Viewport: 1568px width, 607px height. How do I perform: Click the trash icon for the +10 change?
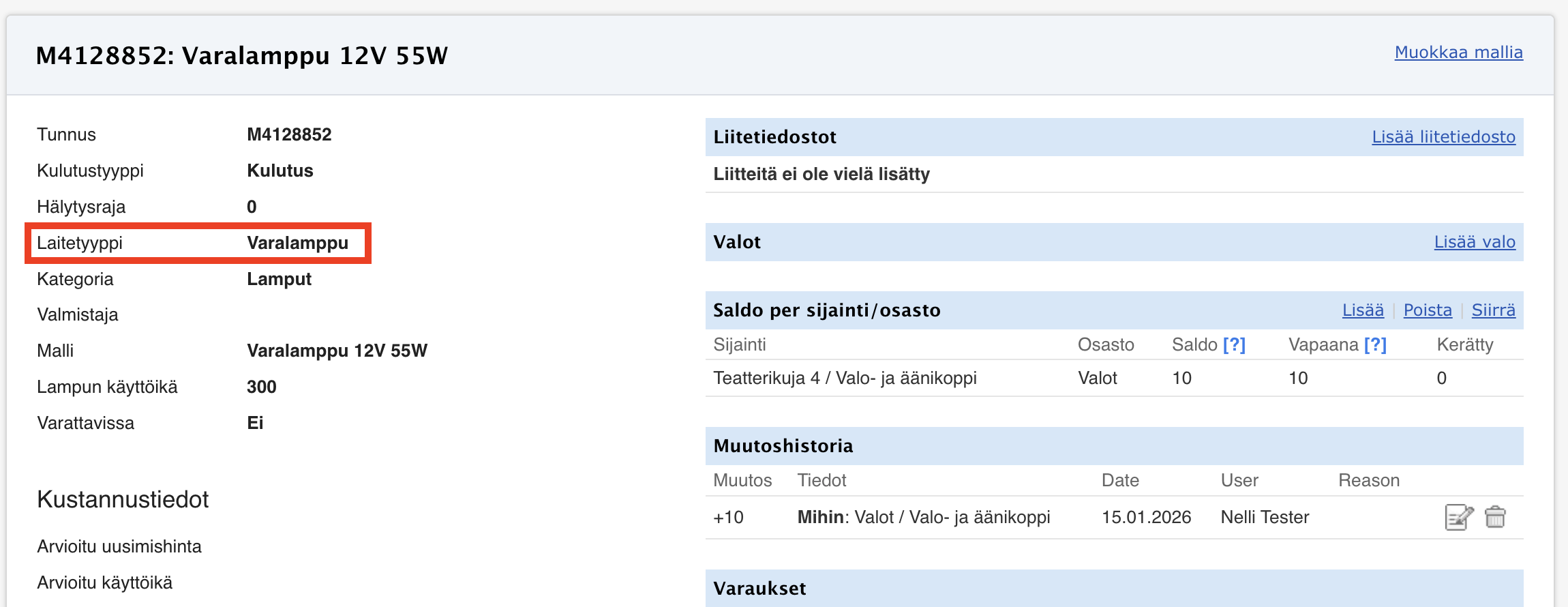pyautogui.click(x=1495, y=517)
